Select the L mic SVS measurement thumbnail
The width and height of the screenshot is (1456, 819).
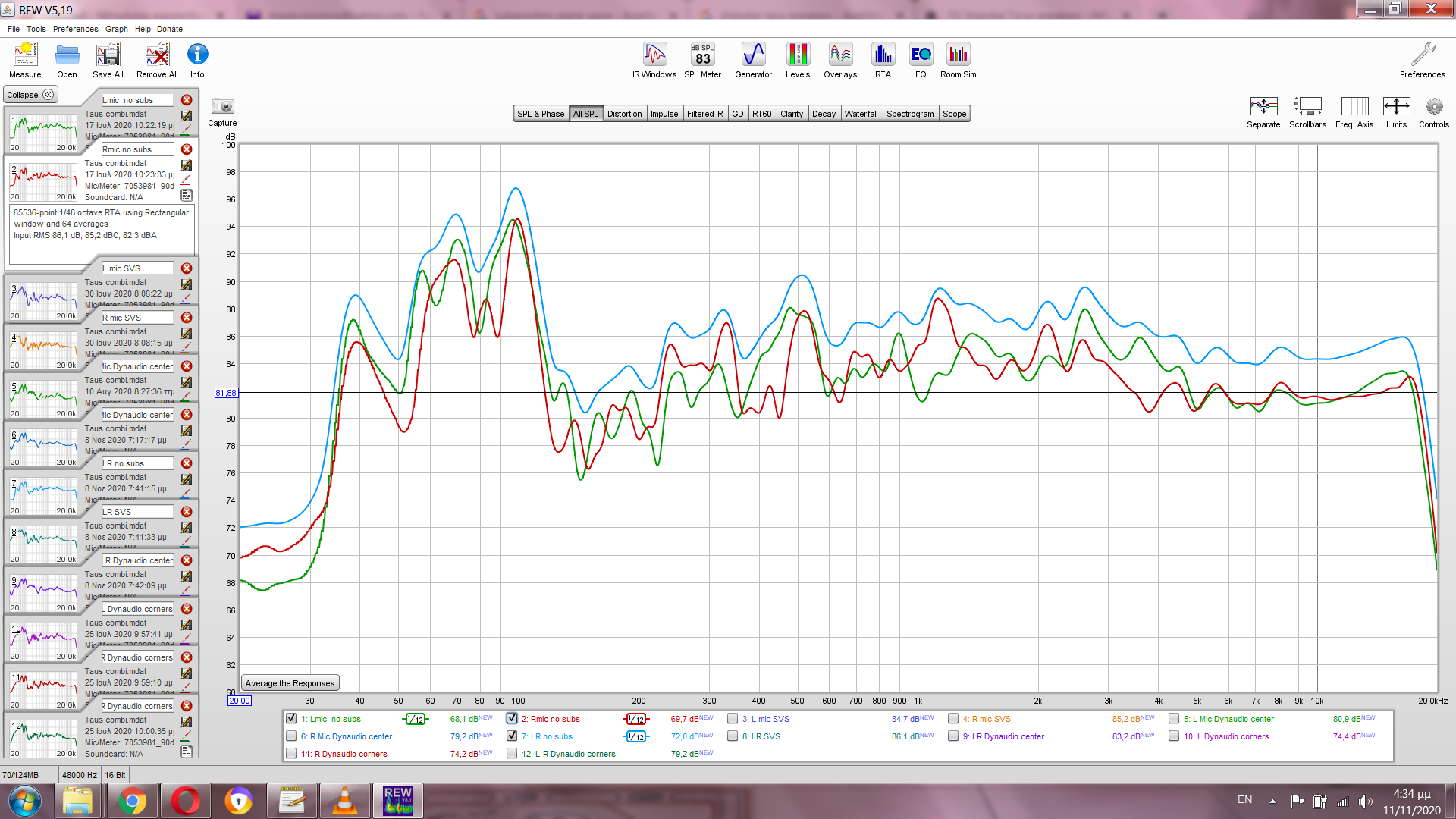point(43,300)
